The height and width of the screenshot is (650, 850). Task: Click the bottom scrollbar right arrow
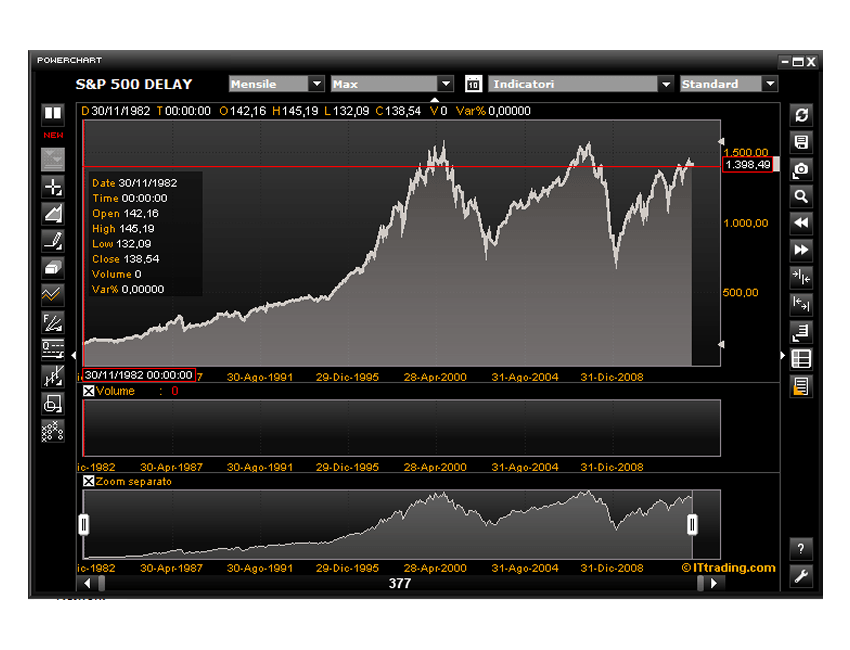click(x=714, y=583)
